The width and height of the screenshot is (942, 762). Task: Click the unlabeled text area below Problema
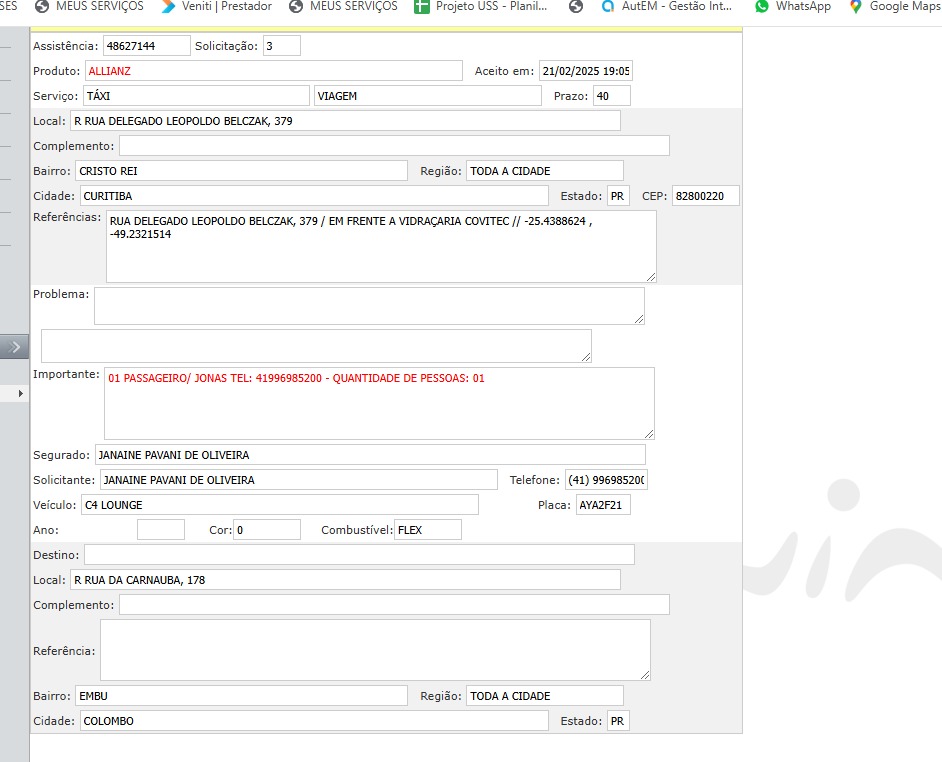coord(316,346)
